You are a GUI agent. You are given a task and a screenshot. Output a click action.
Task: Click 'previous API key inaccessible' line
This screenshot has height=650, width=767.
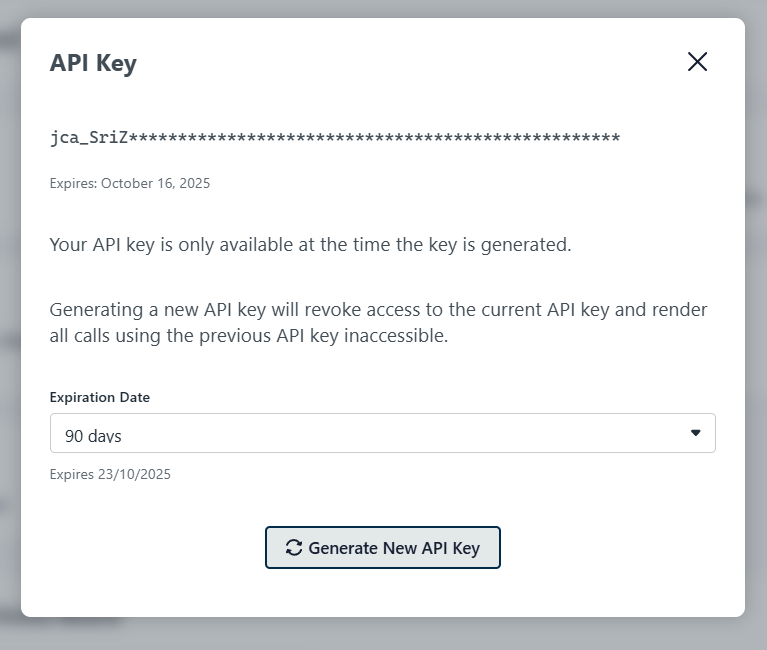tap(248, 336)
